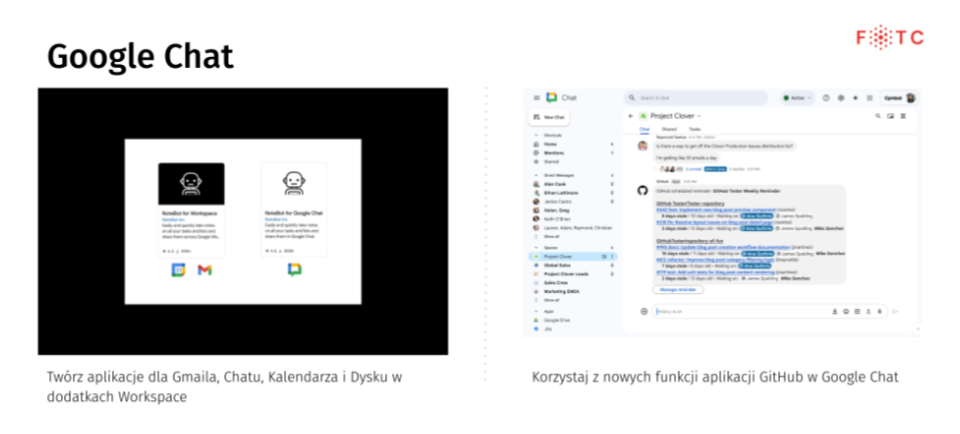Click the Google Calendar icon under NoteBot card
This screenshot has height=434, width=960.
click(x=178, y=270)
